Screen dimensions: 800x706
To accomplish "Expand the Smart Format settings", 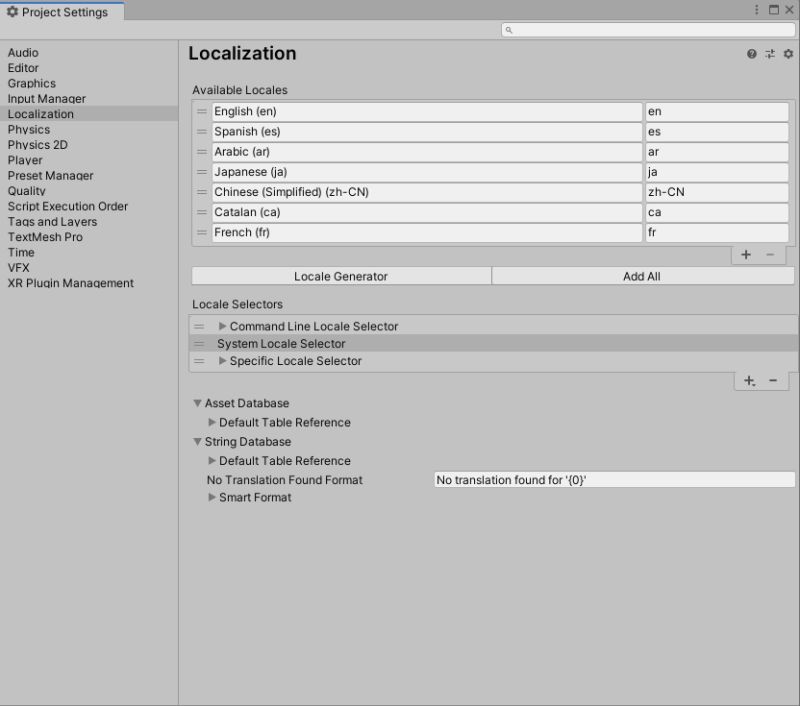I will [211, 497].
